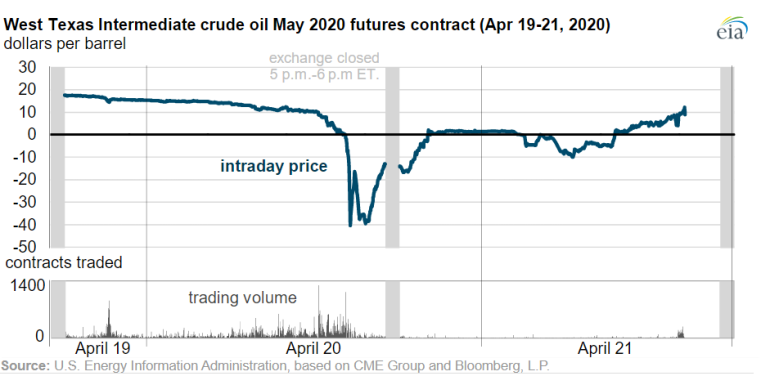Viewport: 770px width, 376px height.
Task: Click the Source citation text
Action: click(x=275, y=366)
